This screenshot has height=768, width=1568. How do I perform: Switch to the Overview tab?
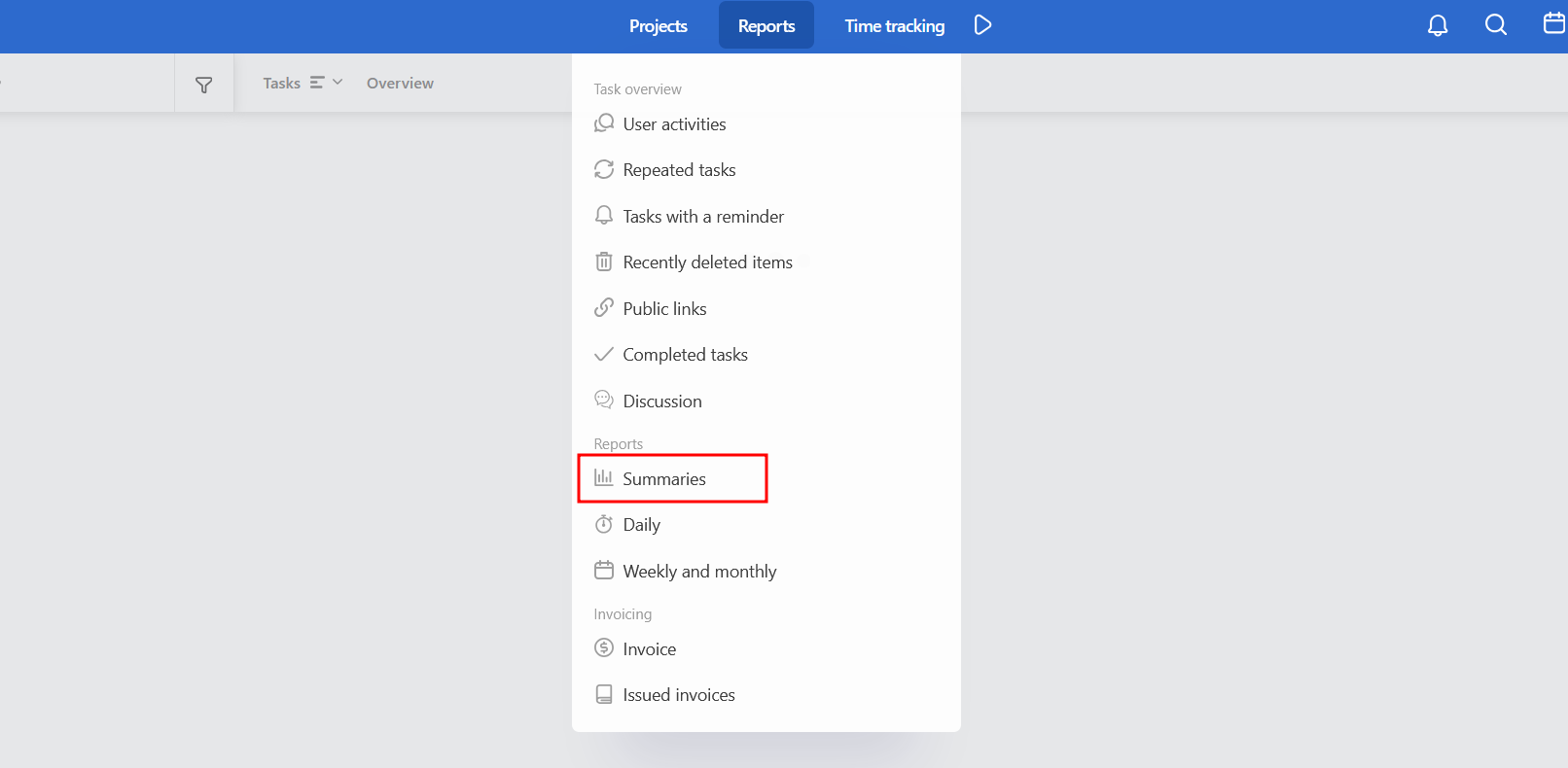[400, 84]
